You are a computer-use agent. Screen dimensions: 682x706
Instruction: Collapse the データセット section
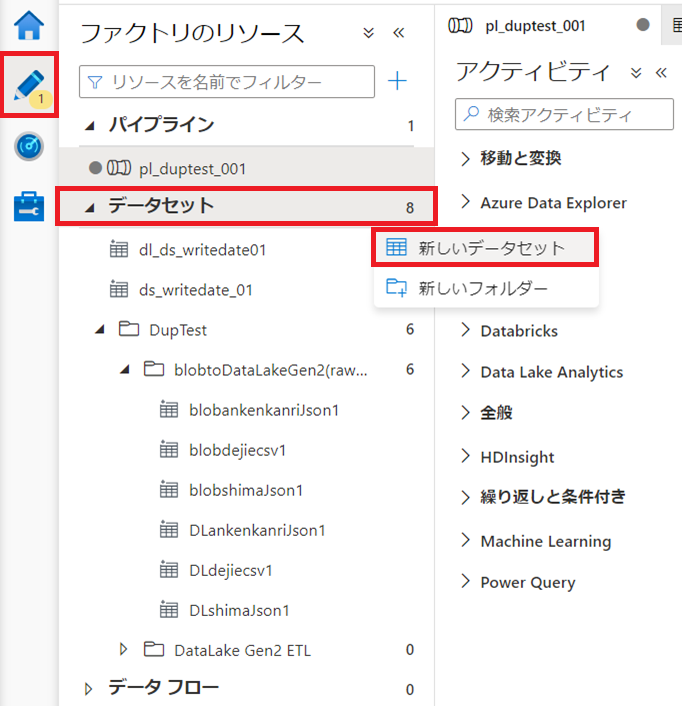coord(90,207)
